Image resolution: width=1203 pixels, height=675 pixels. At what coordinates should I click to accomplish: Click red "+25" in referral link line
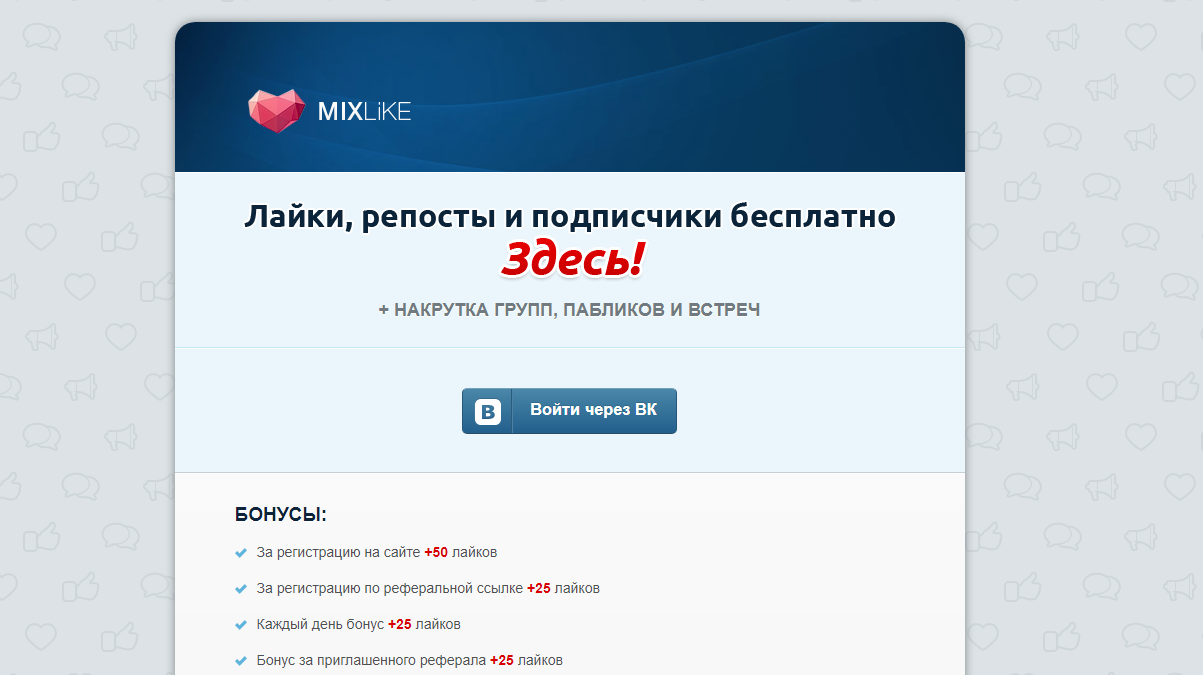click(x=539, y=588)
